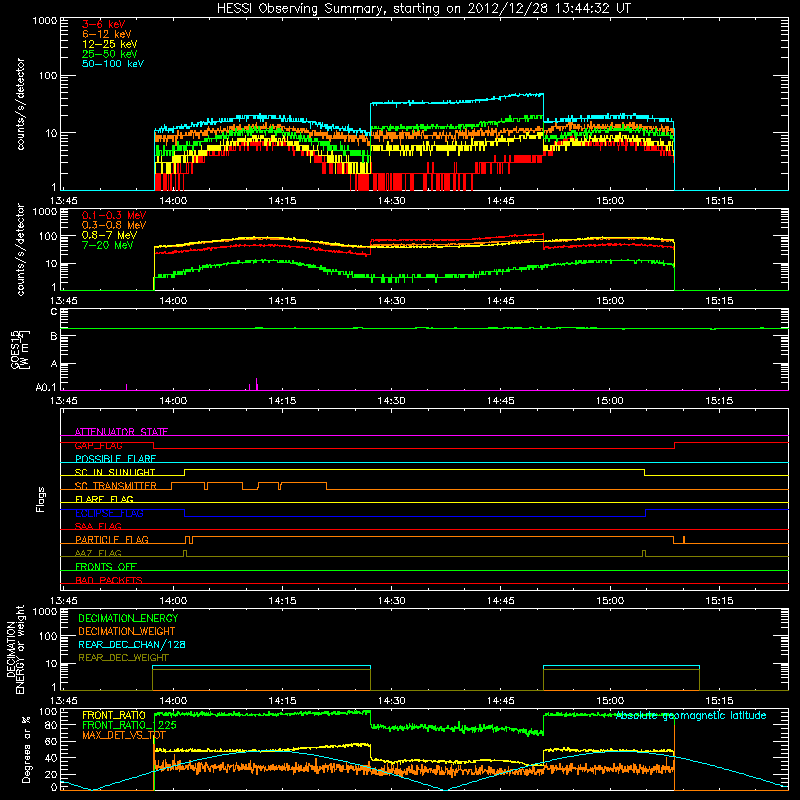800x800 pixels.
Task: Click the REAR_DEC_WEIGHT legend label
Action: pos(123,658)
